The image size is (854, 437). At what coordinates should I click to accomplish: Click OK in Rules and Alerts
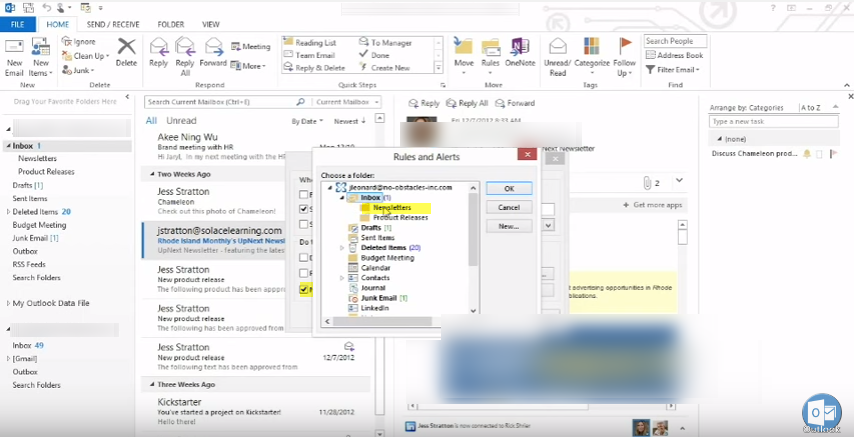(509, 188)
